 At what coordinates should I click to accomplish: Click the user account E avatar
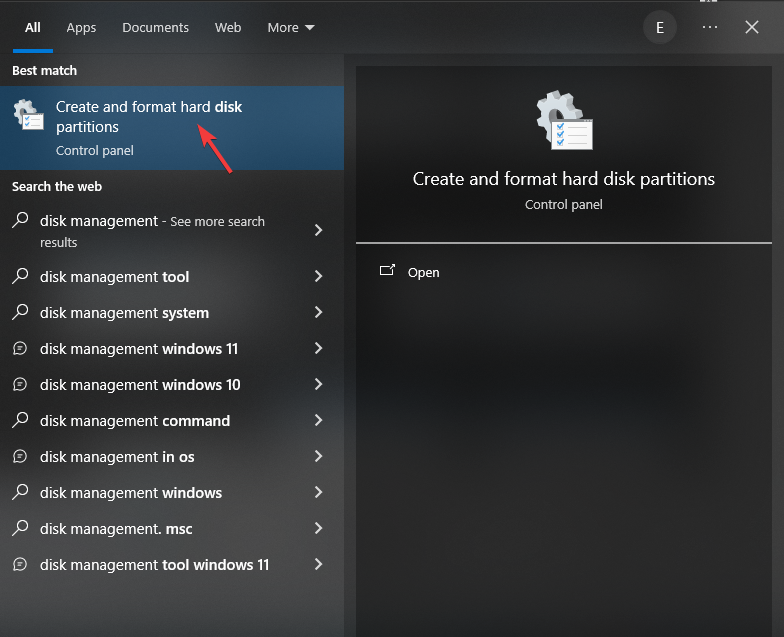point(660,28)
